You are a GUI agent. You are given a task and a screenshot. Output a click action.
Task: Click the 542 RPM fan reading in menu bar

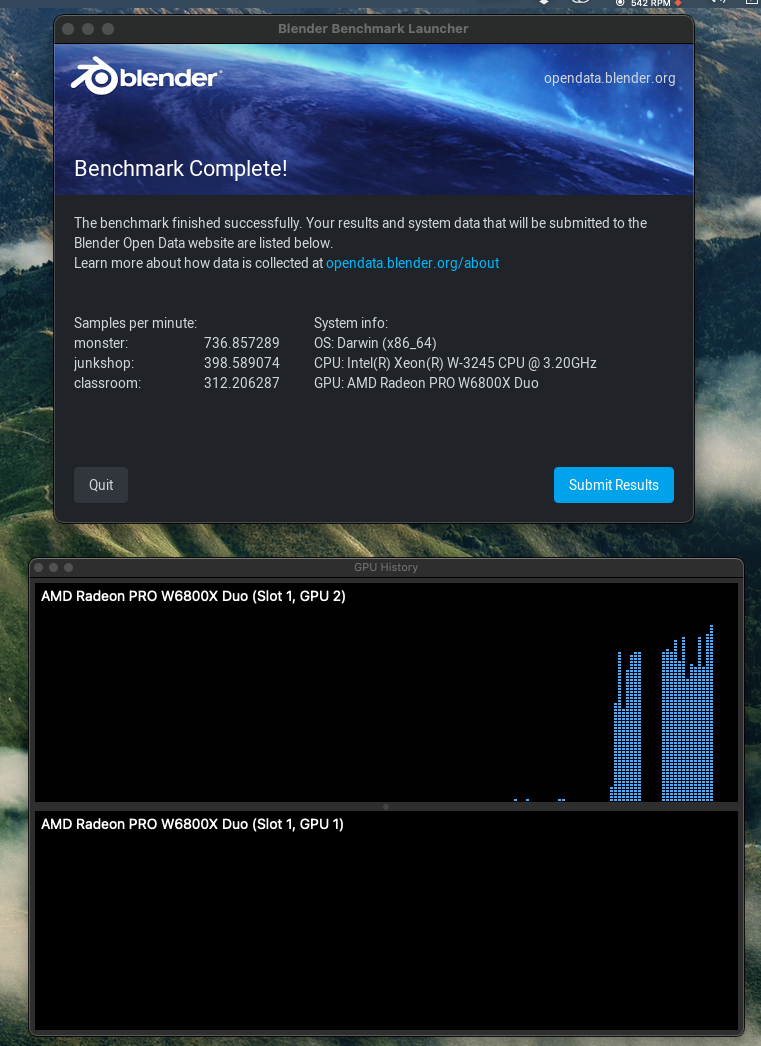click(650, 3)
